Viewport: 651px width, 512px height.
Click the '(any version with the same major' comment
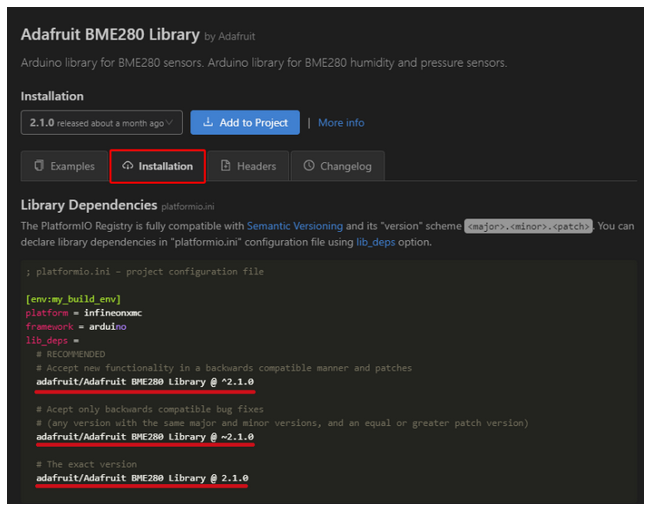pos(282,423)
